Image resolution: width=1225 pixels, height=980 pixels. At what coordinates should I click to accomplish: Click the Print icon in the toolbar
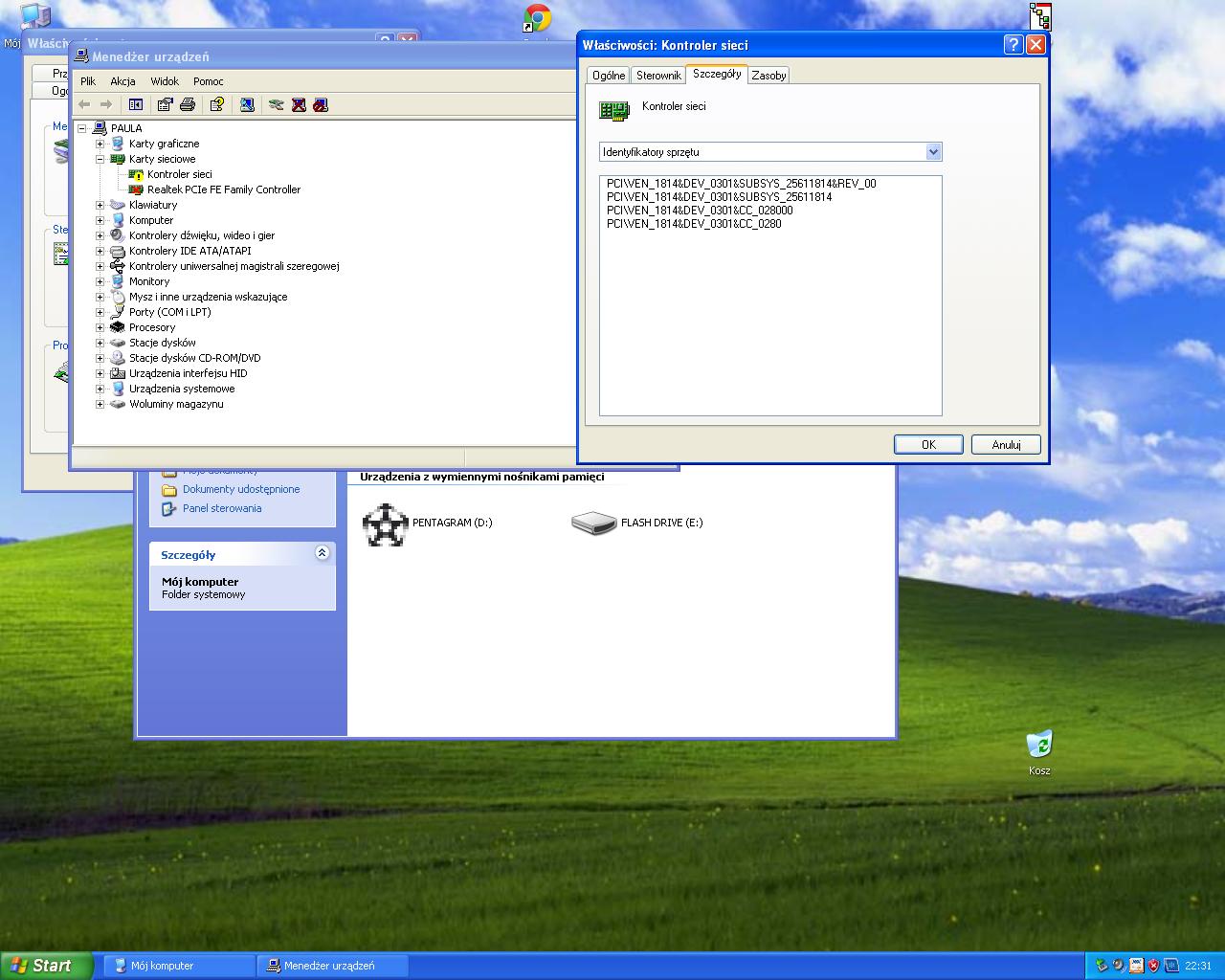pyautogui.click(x=188, y=104)
